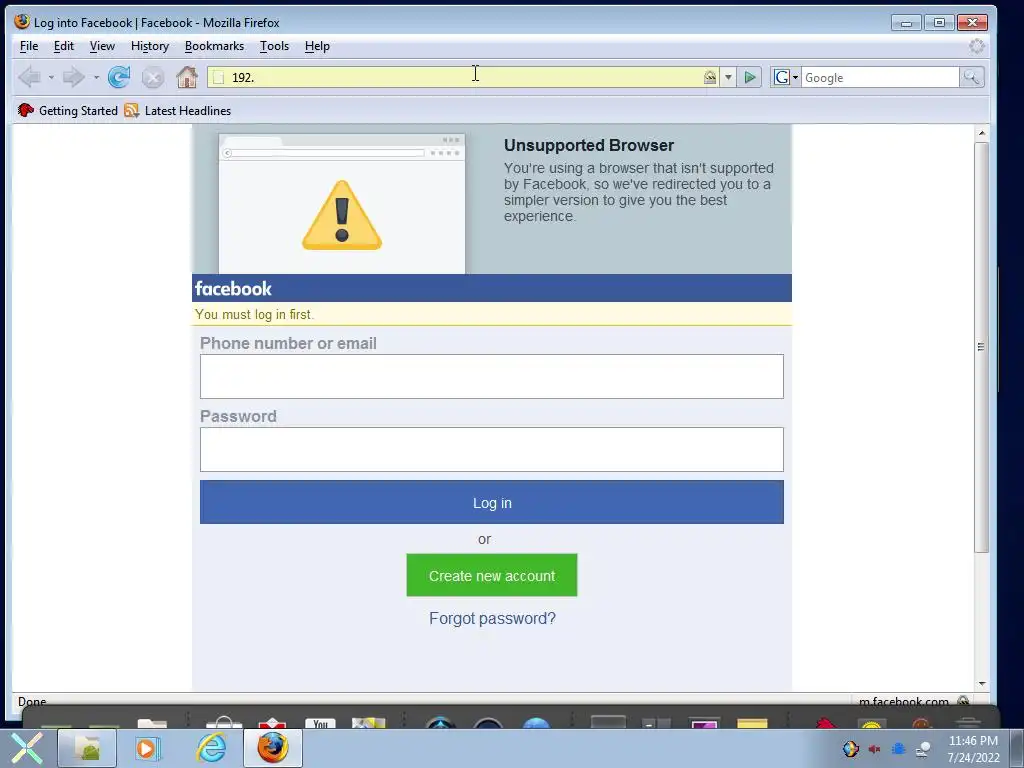
Task: Open the Edit menu
Action: click(x=63, y=46)
